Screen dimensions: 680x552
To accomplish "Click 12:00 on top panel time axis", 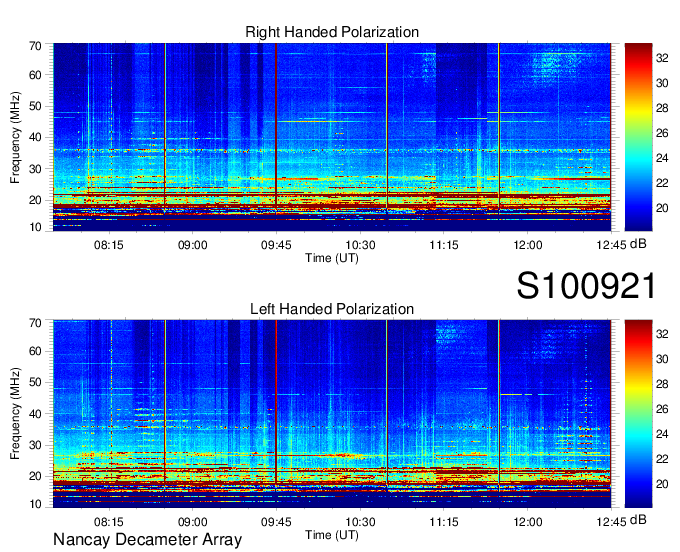I will point(527,245).
